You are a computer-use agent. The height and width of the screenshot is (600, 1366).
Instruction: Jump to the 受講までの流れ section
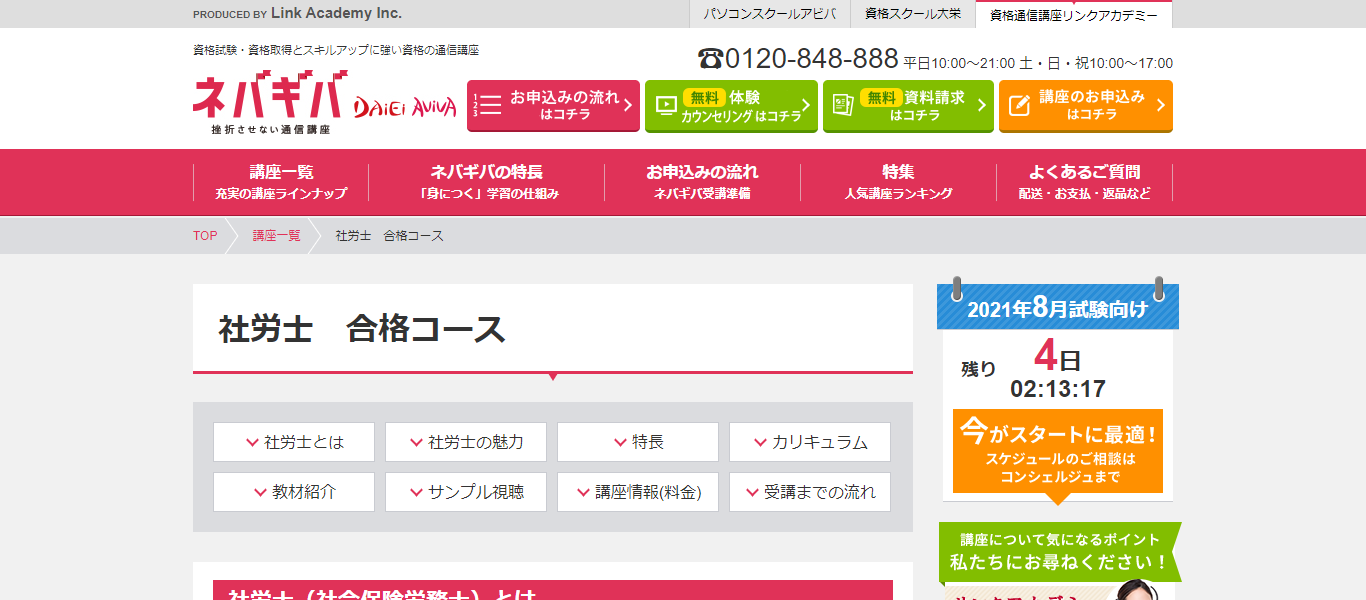point(810,492)
